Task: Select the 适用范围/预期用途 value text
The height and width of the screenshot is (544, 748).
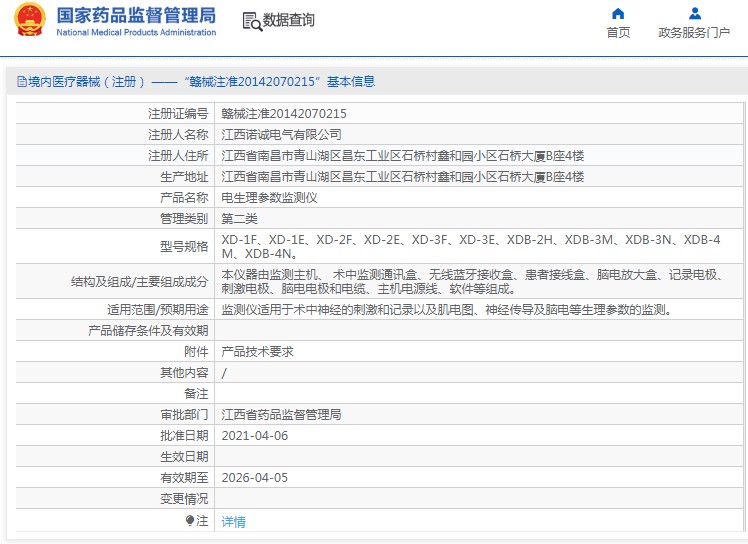Action: point(447,310)
